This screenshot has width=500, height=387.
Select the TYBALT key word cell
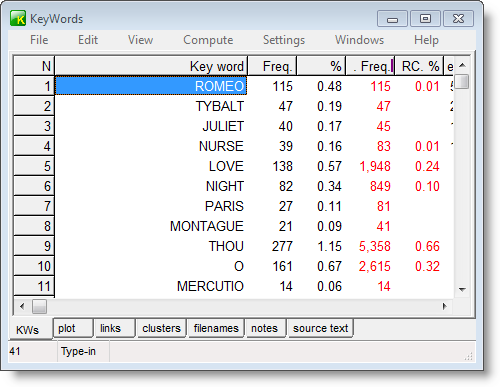151,106
